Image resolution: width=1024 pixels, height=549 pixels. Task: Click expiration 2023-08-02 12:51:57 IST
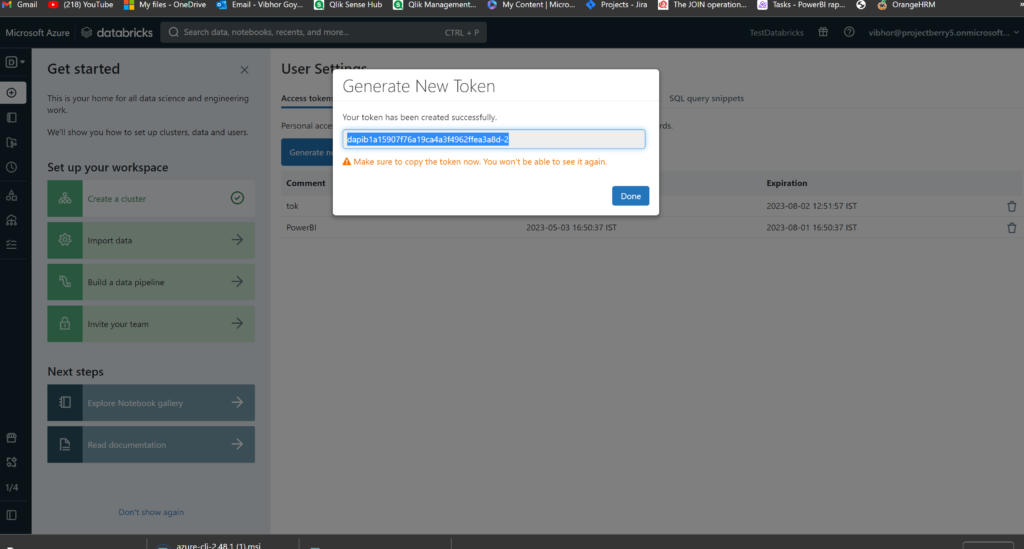[x=811, y=206]
